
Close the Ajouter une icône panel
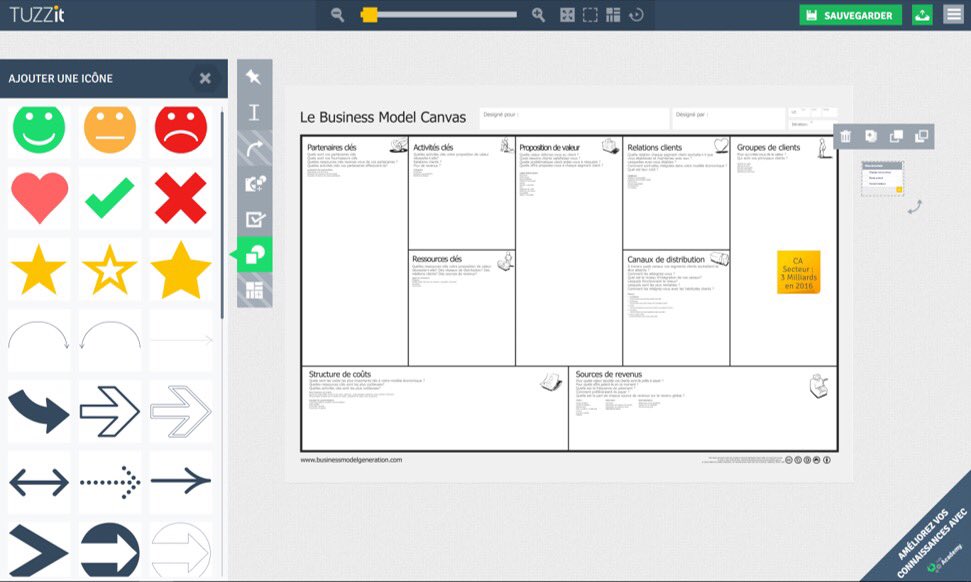point(205,78)
